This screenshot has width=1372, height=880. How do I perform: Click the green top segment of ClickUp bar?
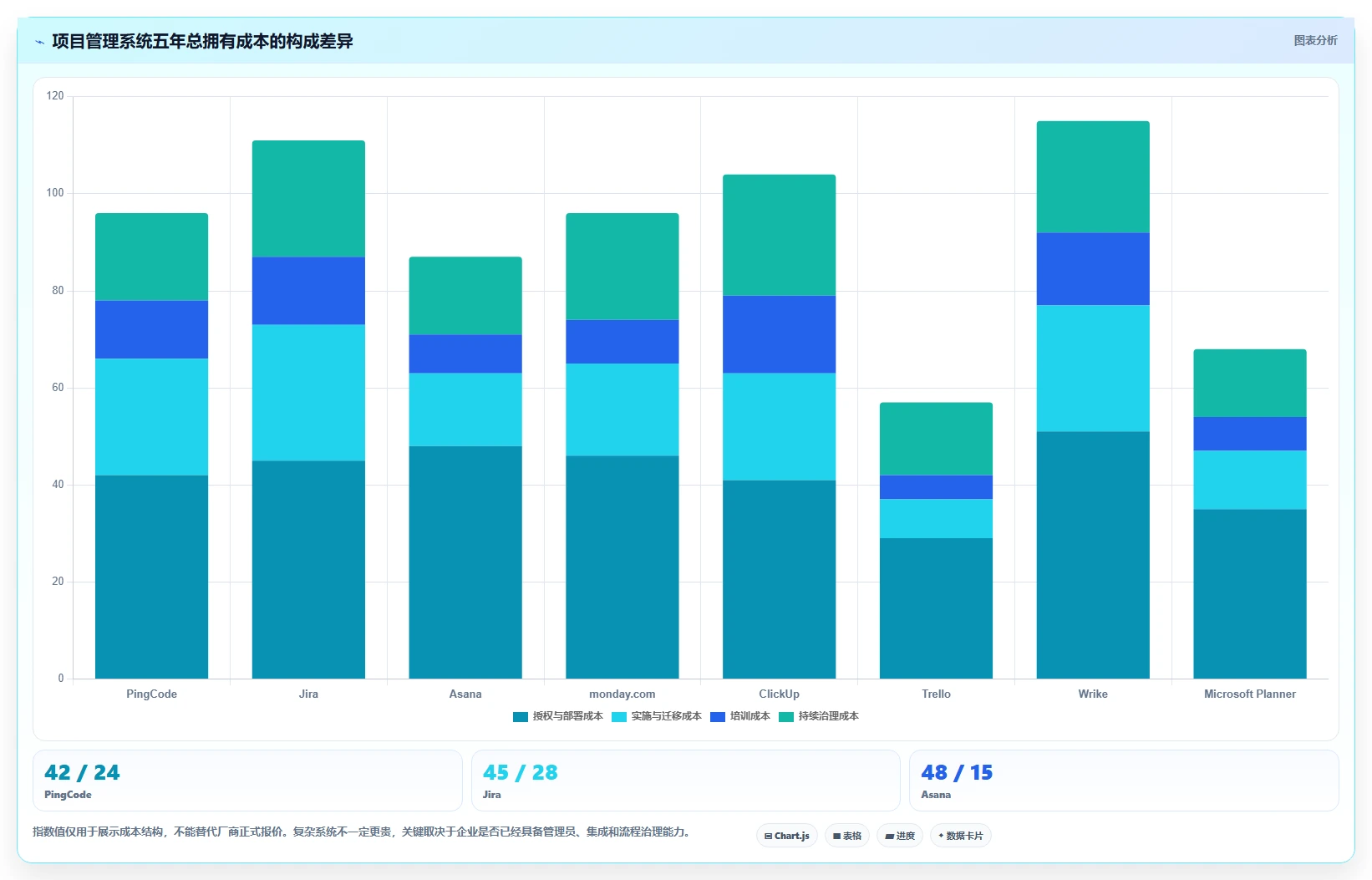(780, 235)
